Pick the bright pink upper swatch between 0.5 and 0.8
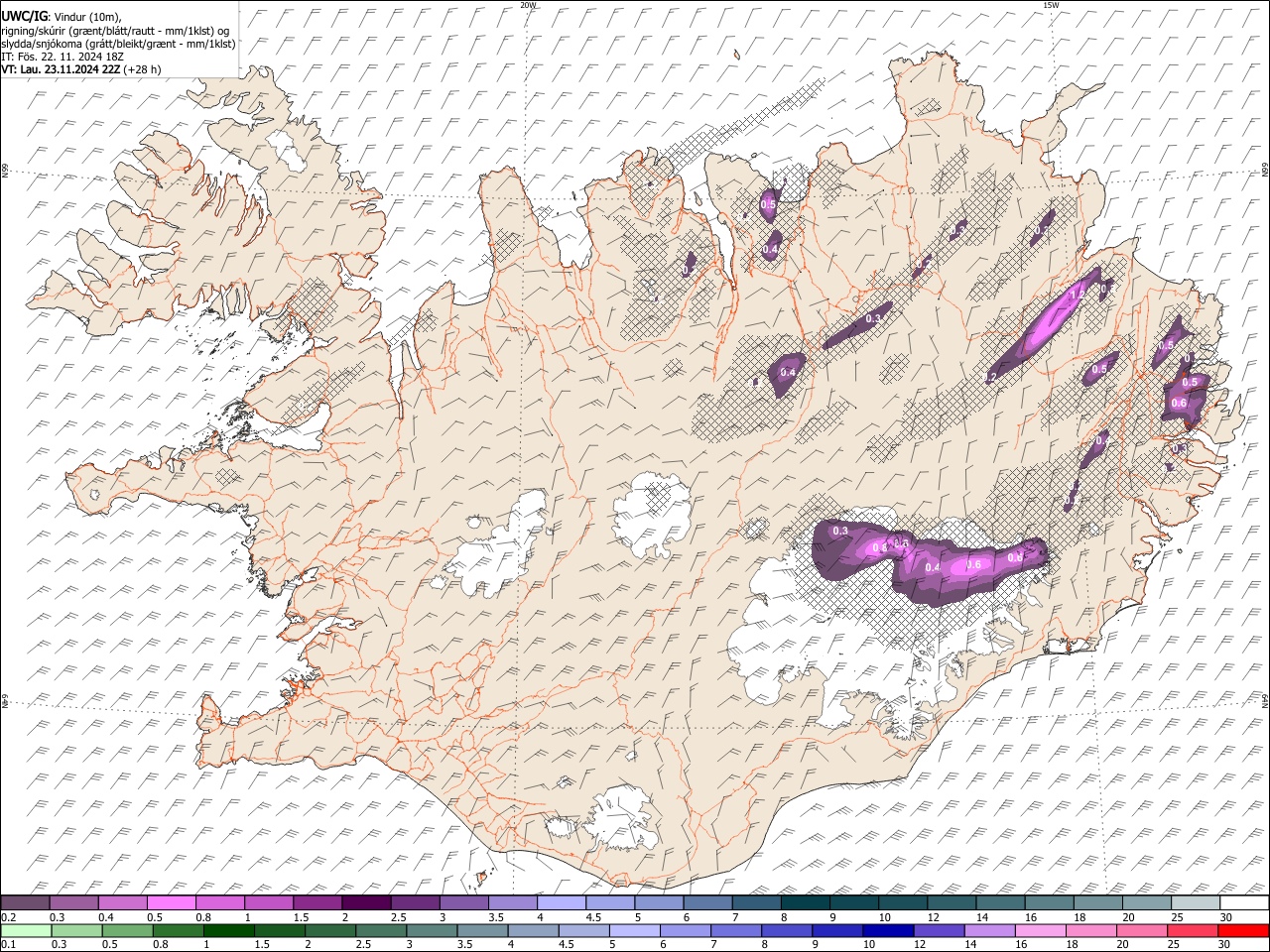Viewport: 1270px width, 952px height. pyautogui.click(x=171, y=902)
